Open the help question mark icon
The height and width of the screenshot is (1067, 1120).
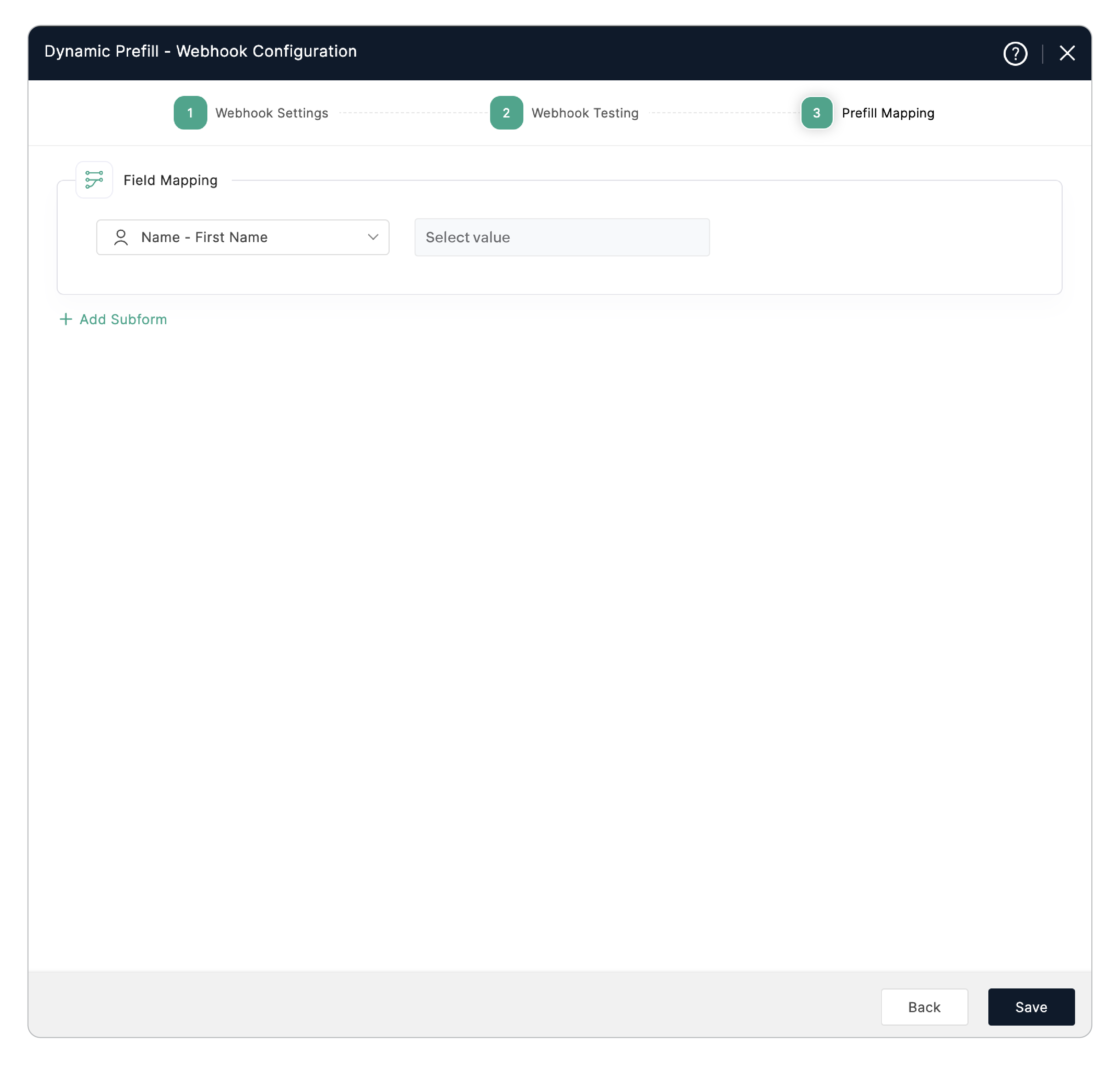(x=1015, y=53)
